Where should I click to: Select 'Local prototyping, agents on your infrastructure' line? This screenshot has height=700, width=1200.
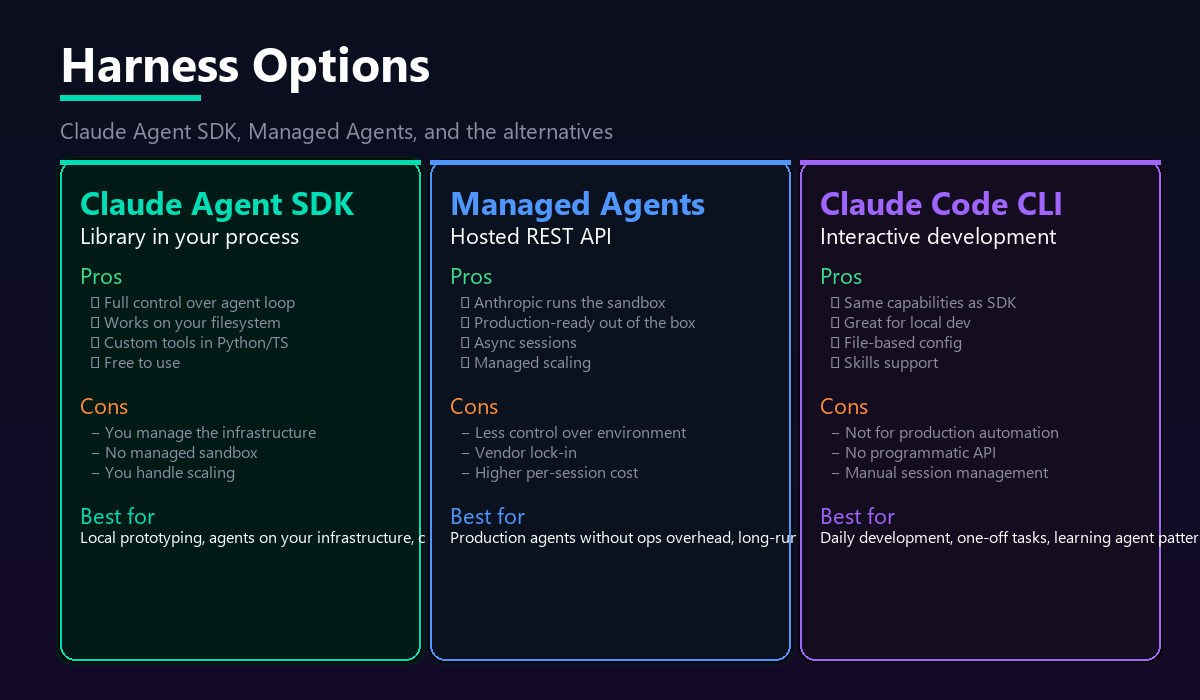[253, 539]
